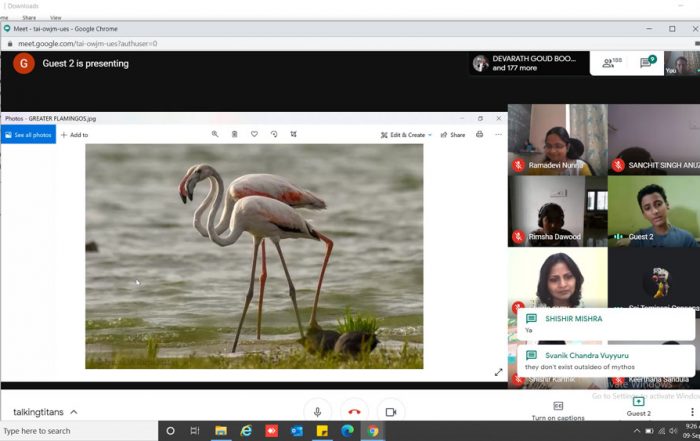Click Add to in the Photos toolbar
The image size is (700, 441).
[75, 135]
